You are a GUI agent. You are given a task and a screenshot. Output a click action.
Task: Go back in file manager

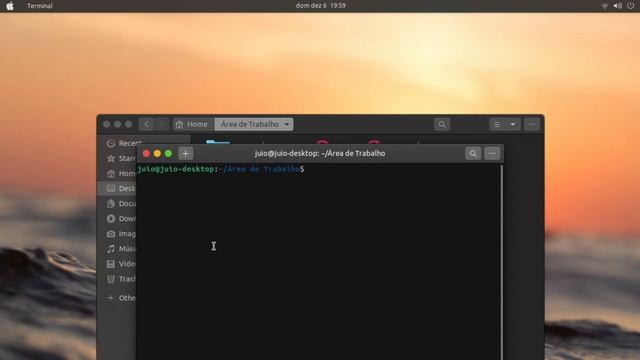click(x=147, y=124)
